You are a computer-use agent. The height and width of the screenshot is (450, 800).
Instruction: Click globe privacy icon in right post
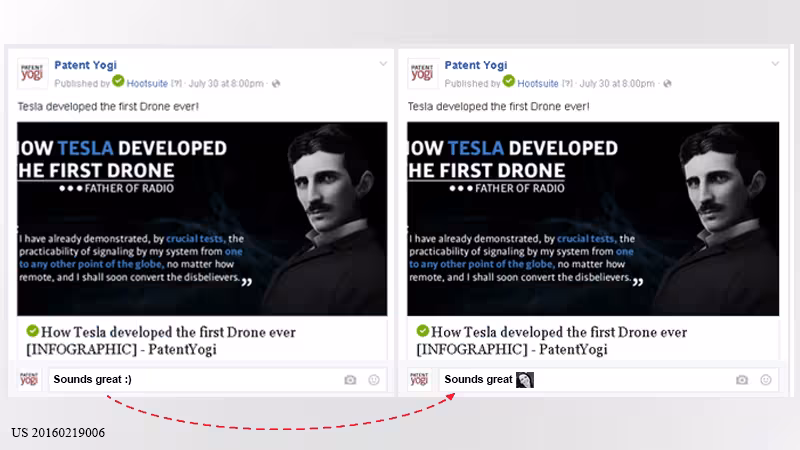667,84
